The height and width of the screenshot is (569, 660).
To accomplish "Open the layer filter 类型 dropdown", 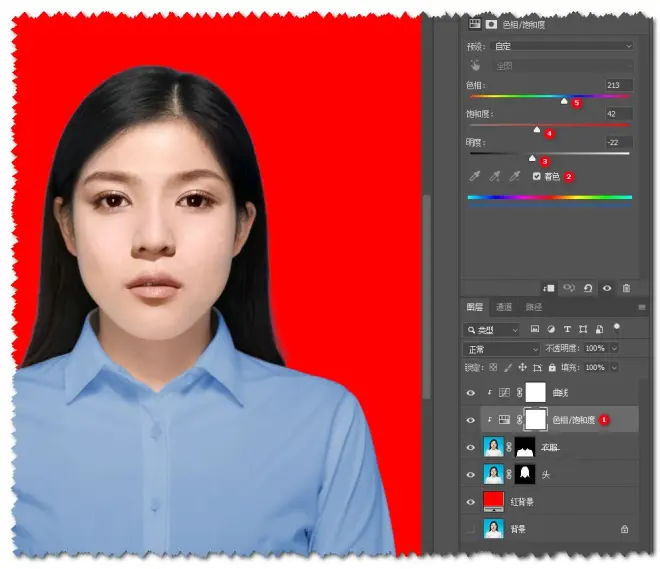I will click(x=491, y=330).
